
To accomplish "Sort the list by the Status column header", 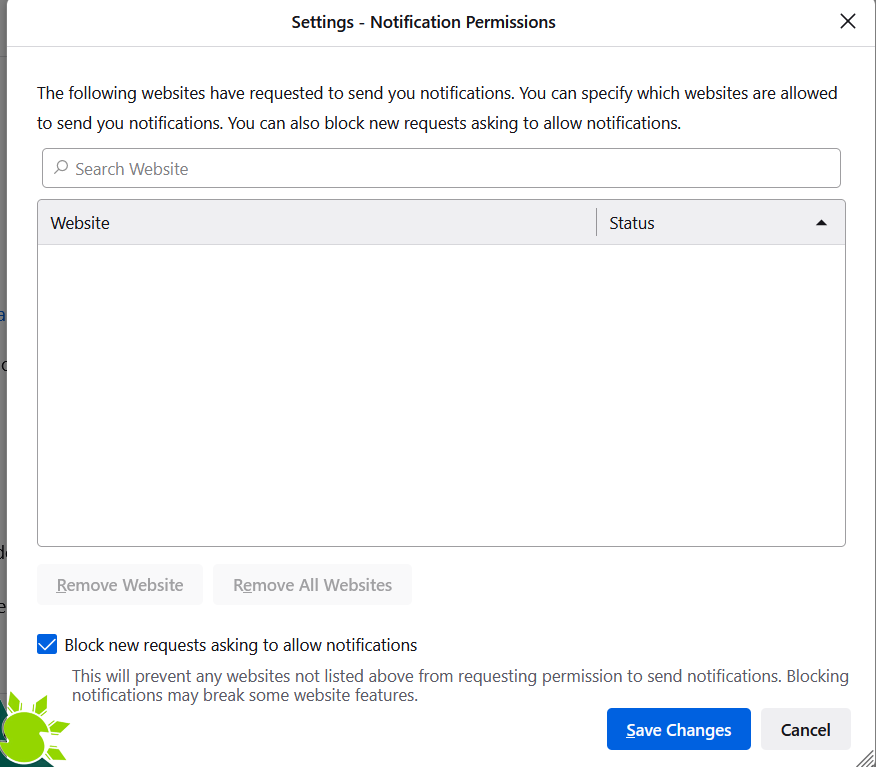I will click(631, 222).
